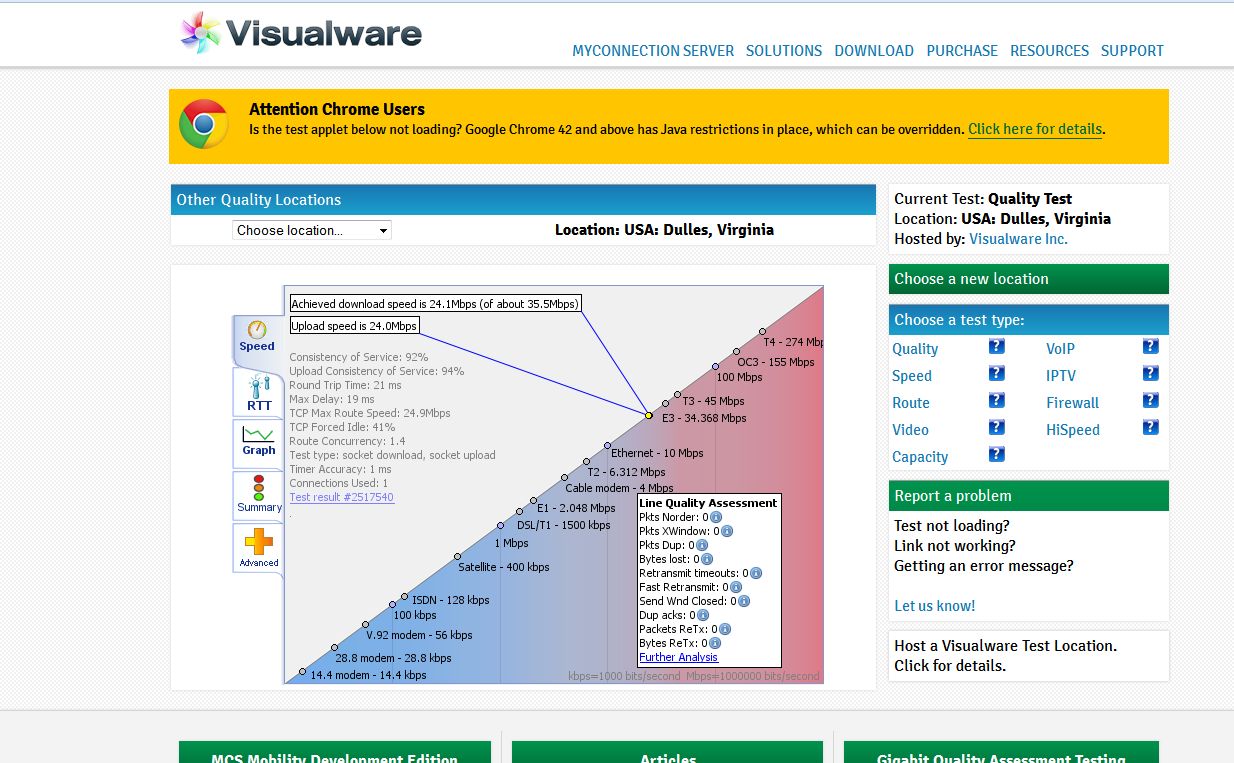Click the Round Trip Time: 21 ms text
The image size is (1234, 763).
pyautogui.click(x=345, y=385)
